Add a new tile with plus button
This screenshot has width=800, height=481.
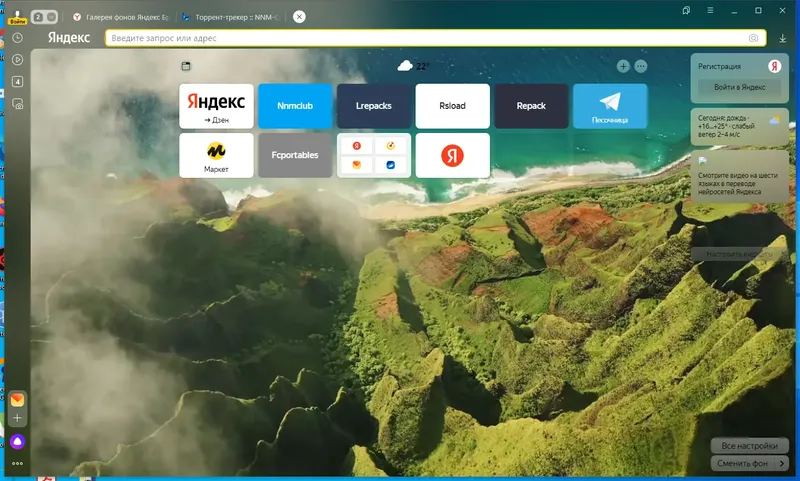[623, 66]
